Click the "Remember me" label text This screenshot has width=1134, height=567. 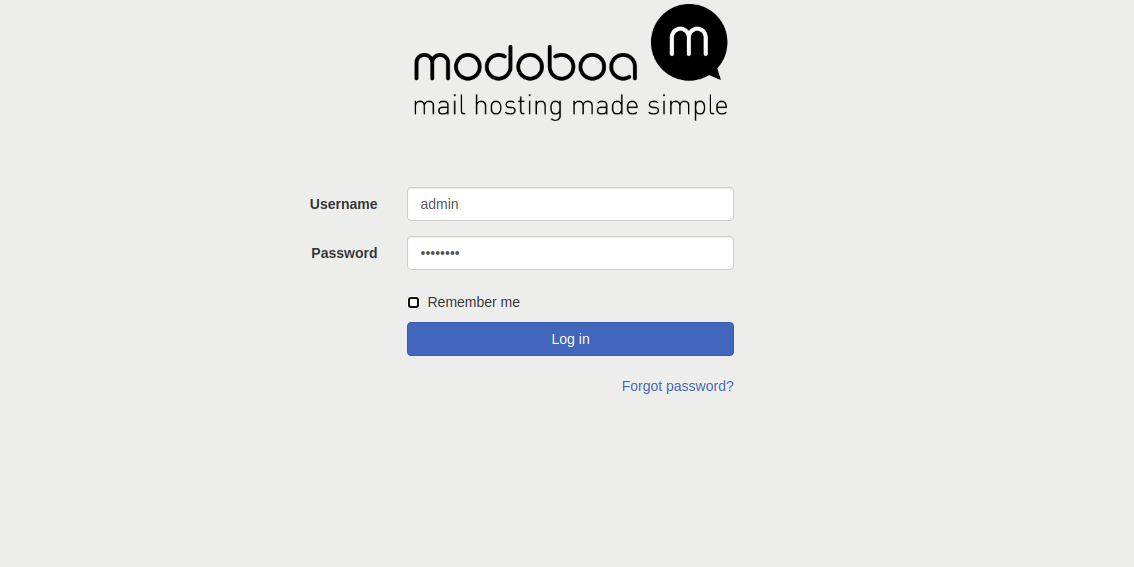click(473, 302)
